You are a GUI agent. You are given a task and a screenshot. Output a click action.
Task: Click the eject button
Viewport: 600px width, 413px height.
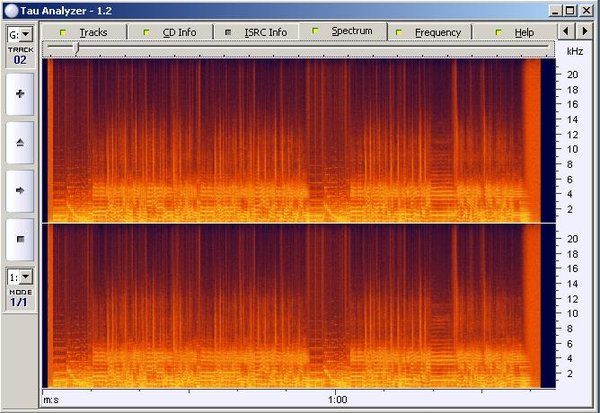(x=20, y=143)
